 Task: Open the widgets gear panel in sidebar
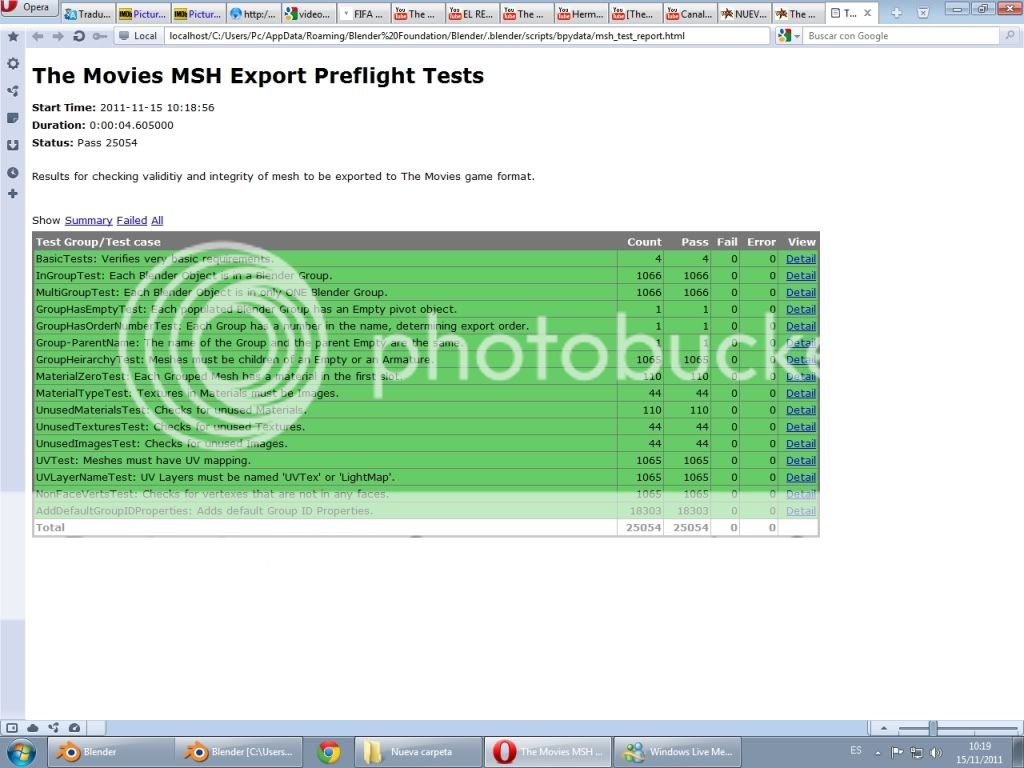12,63
